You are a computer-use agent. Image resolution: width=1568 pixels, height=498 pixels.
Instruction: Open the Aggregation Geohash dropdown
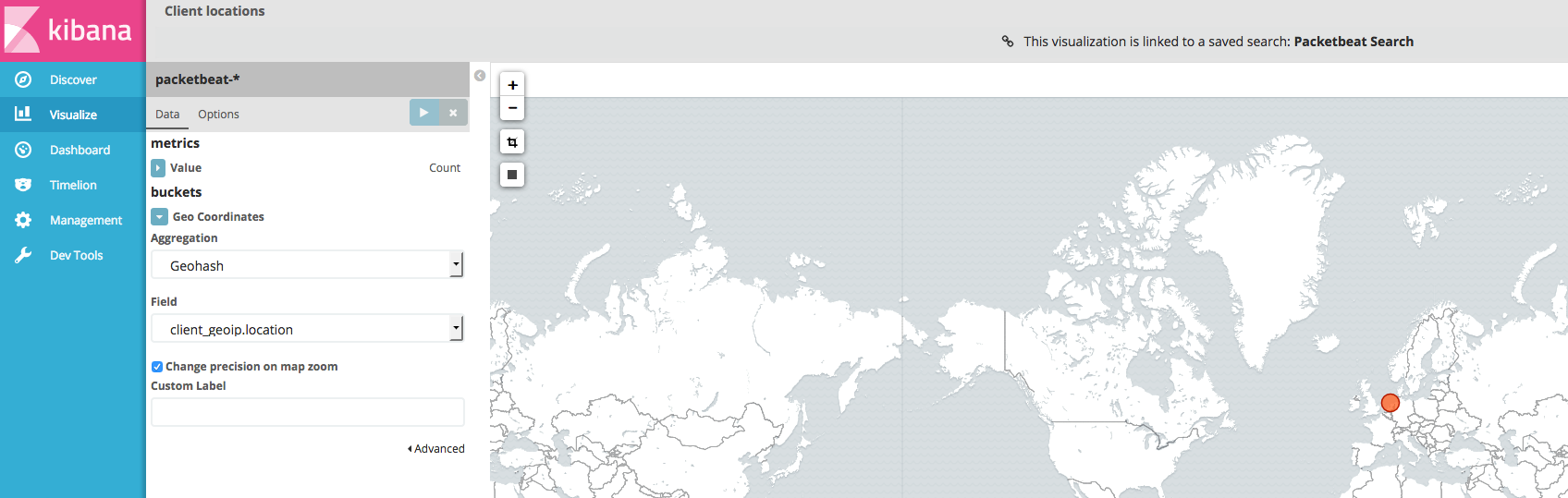307,265
